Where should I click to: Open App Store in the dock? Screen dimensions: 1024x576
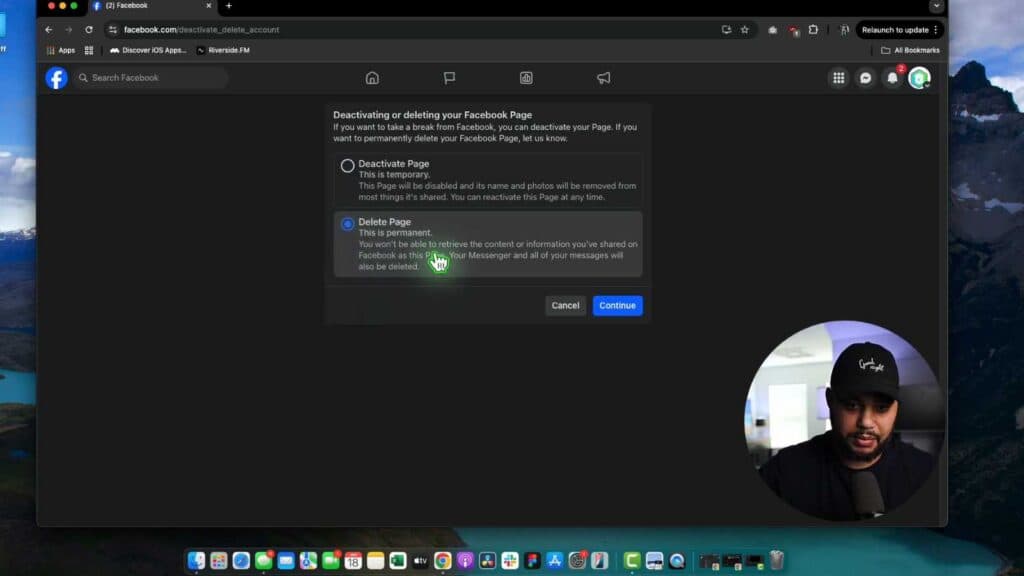(x=554, y=560)
